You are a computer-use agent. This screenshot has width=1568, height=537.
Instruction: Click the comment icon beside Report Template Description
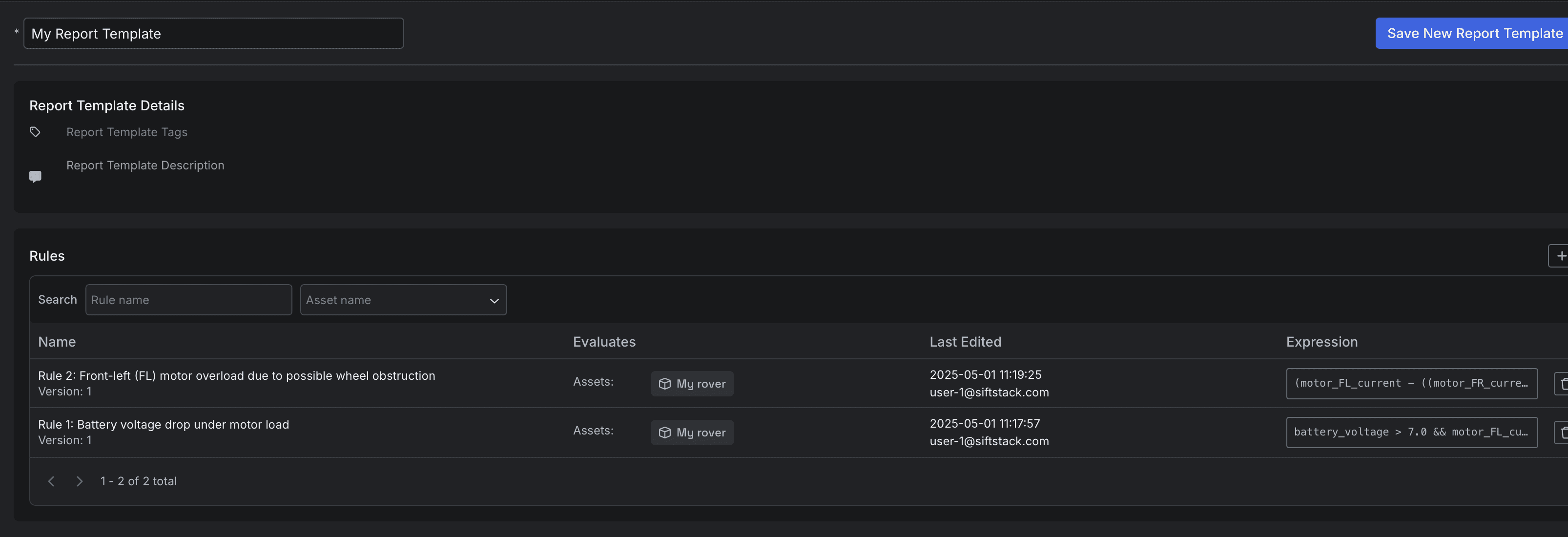point(35,177)
